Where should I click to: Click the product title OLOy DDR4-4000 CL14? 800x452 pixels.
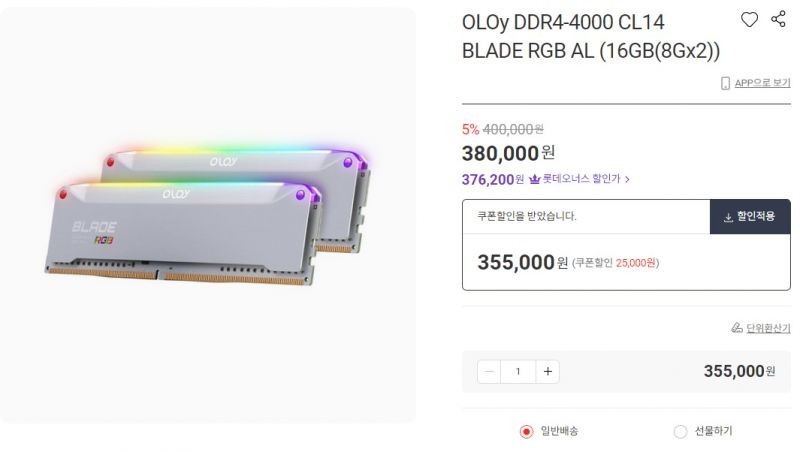coord(563,22)
